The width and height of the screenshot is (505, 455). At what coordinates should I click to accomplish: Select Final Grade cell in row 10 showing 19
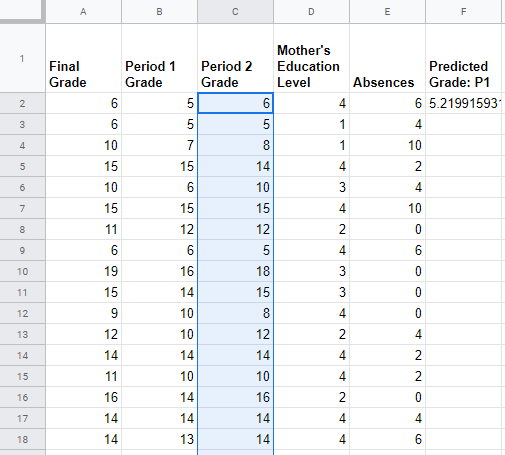pos(83,271)
